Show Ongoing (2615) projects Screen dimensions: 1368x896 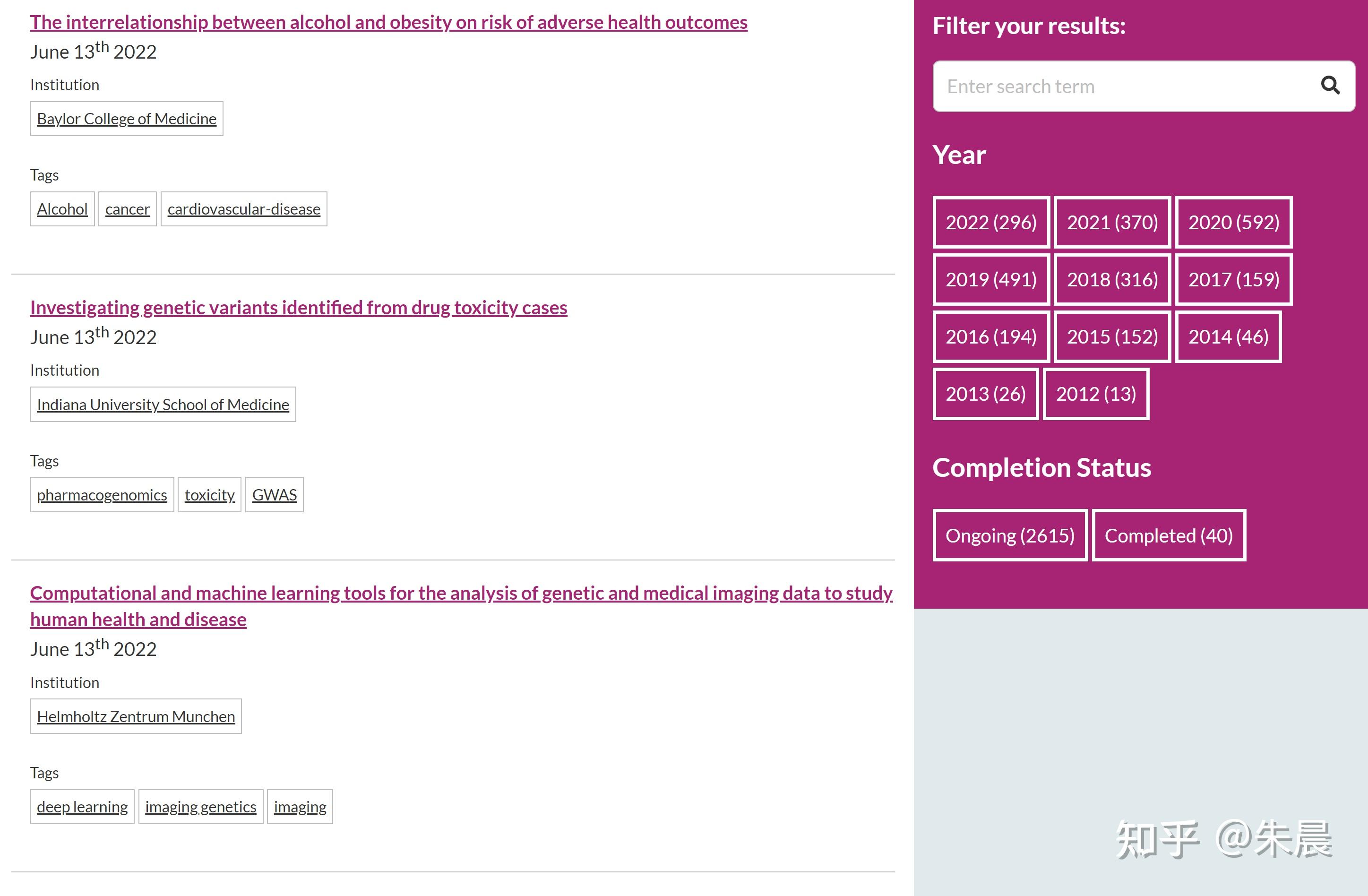[1009, 535]
